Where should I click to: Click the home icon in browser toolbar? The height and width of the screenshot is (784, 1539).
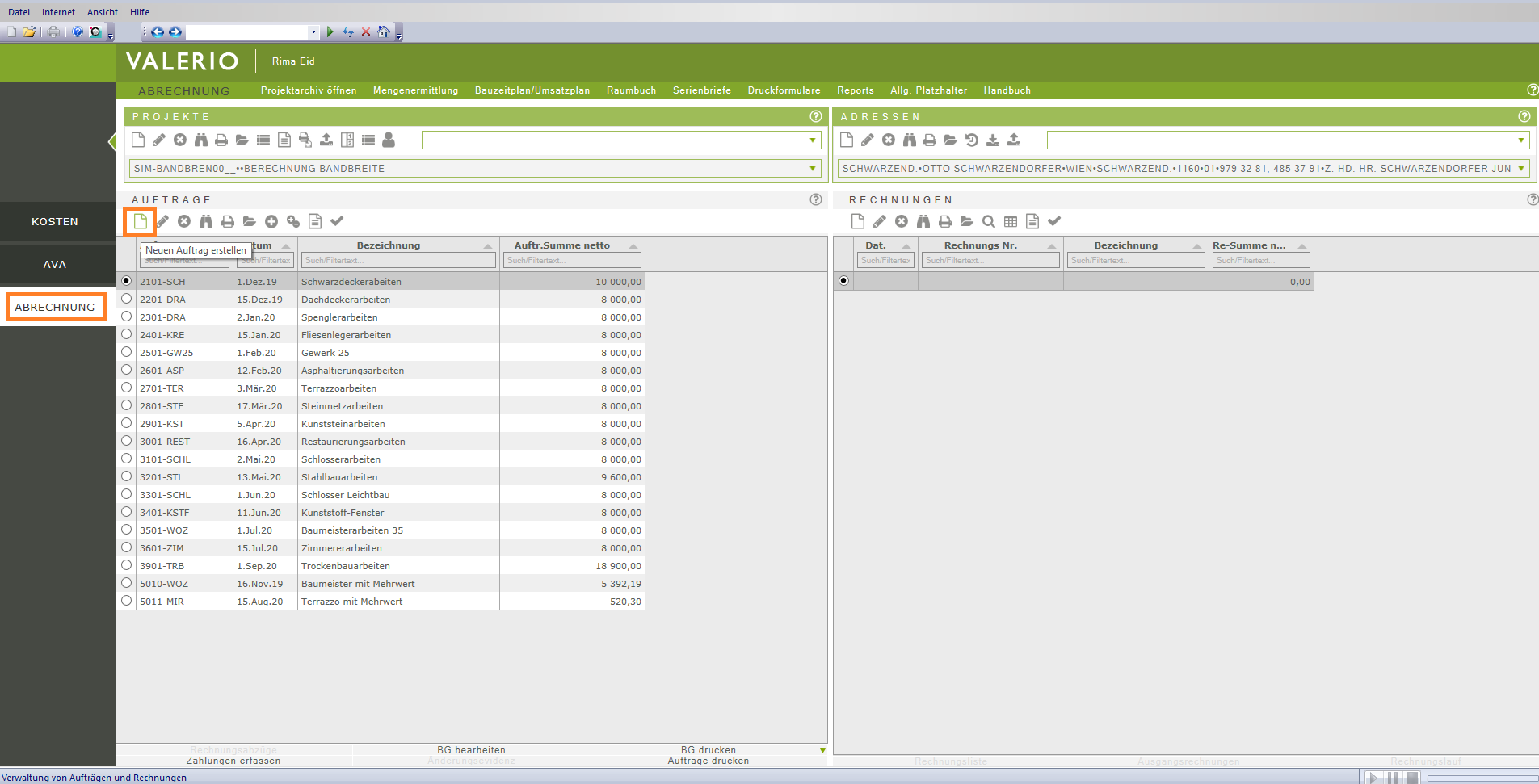(x=384, y=31)
